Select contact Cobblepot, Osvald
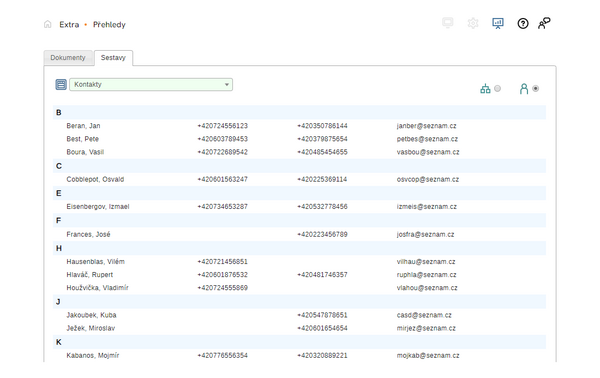The height and width of the screenshot is (378, 600). tap(95, 179)
